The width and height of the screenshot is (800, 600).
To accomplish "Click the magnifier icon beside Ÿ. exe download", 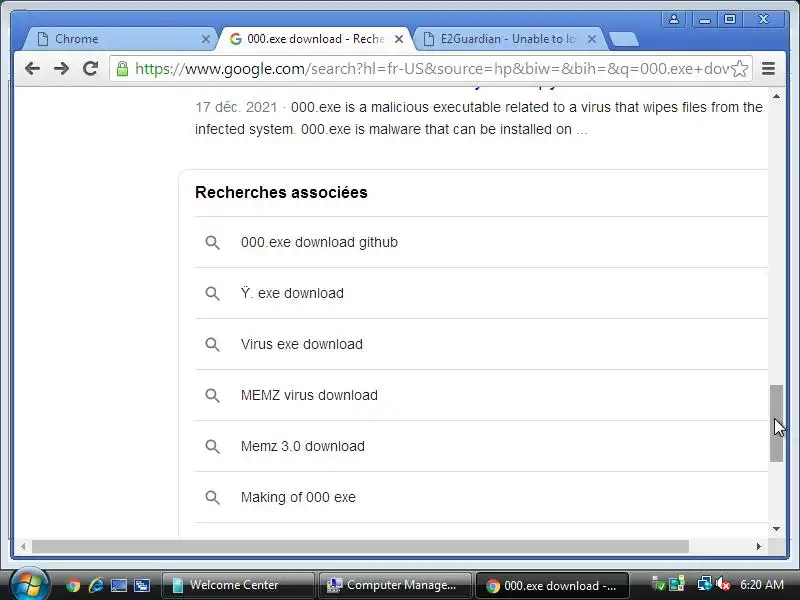I will [212, 293].
